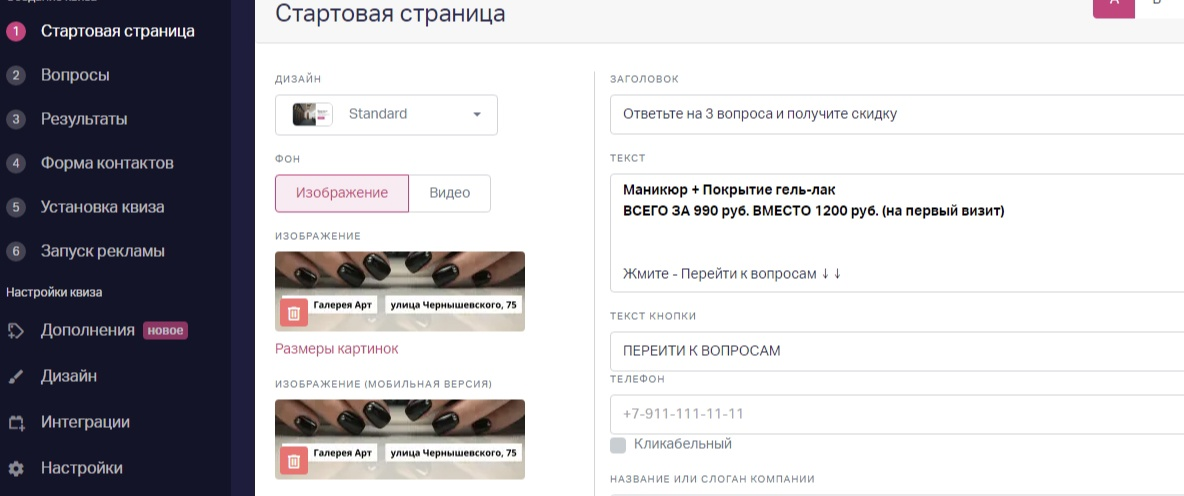Click the Текст кнопки input field
The width and height of the screenshot is (1184, 496).
point(896,351)
